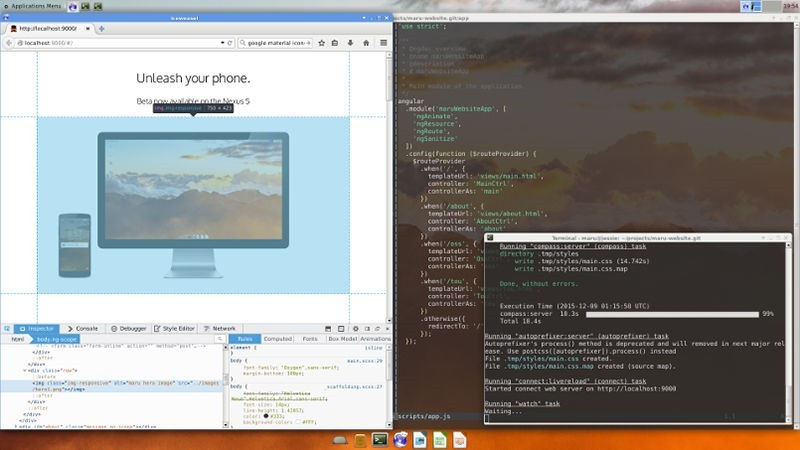
Task: Switch to the Console tab
Action: [86, 328]
